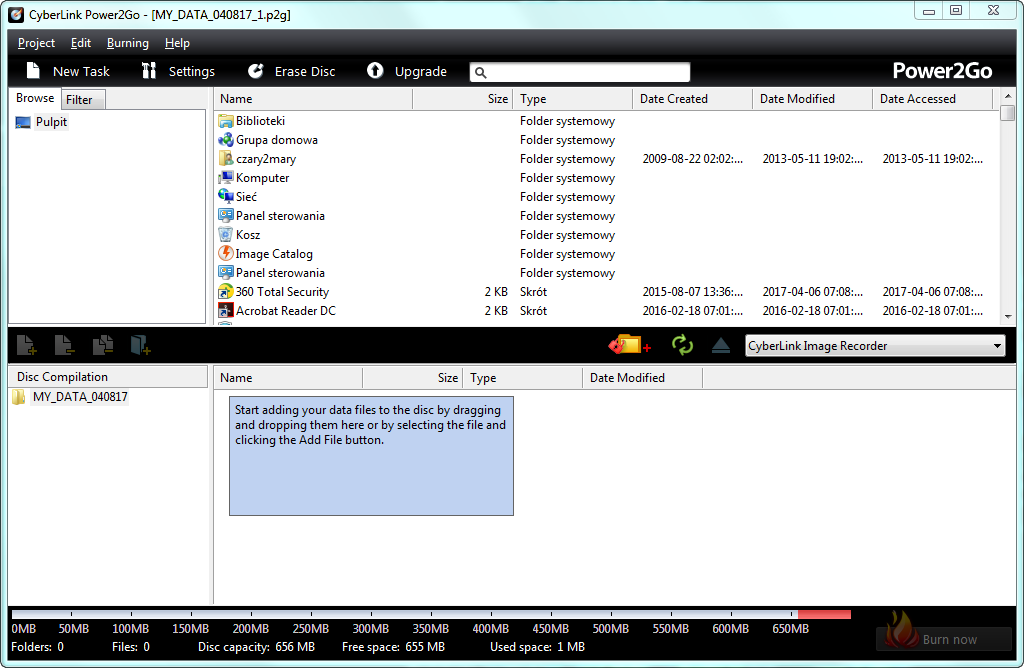Click compilation Date Modified column header
This screenshot has width=1024, height=668.
point(643,377)
